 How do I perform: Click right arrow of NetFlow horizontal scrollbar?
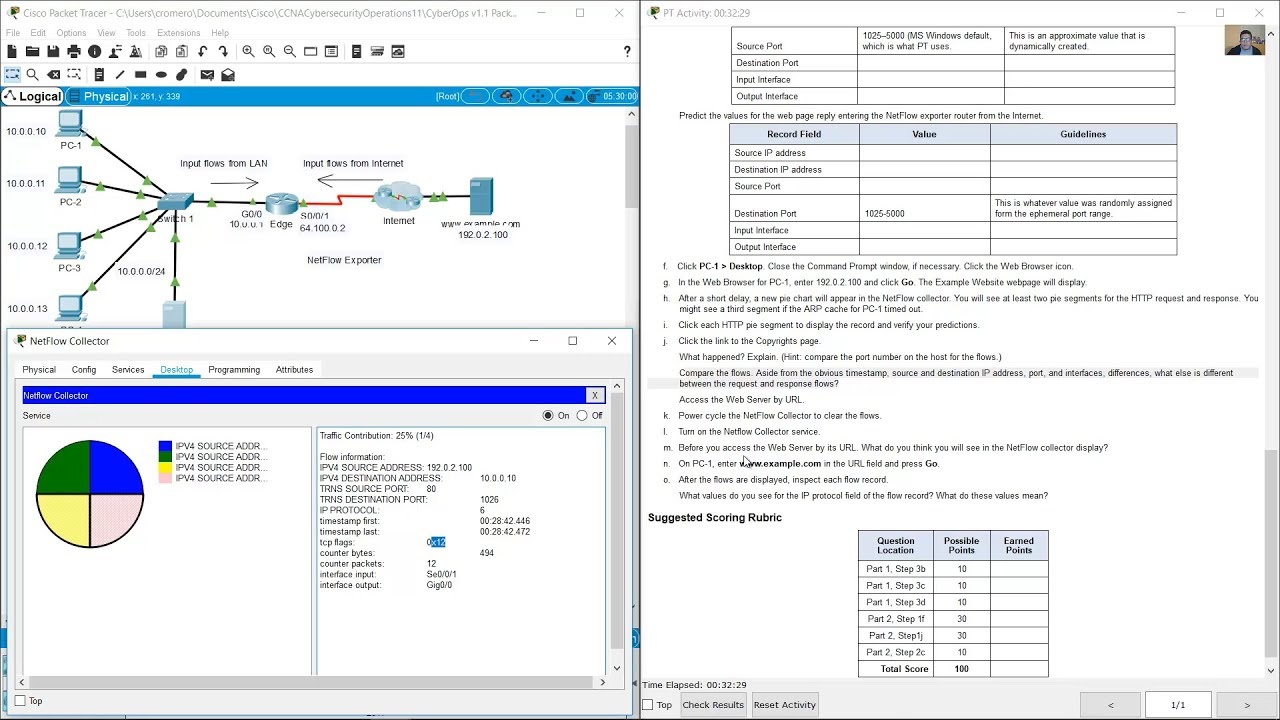602,682
